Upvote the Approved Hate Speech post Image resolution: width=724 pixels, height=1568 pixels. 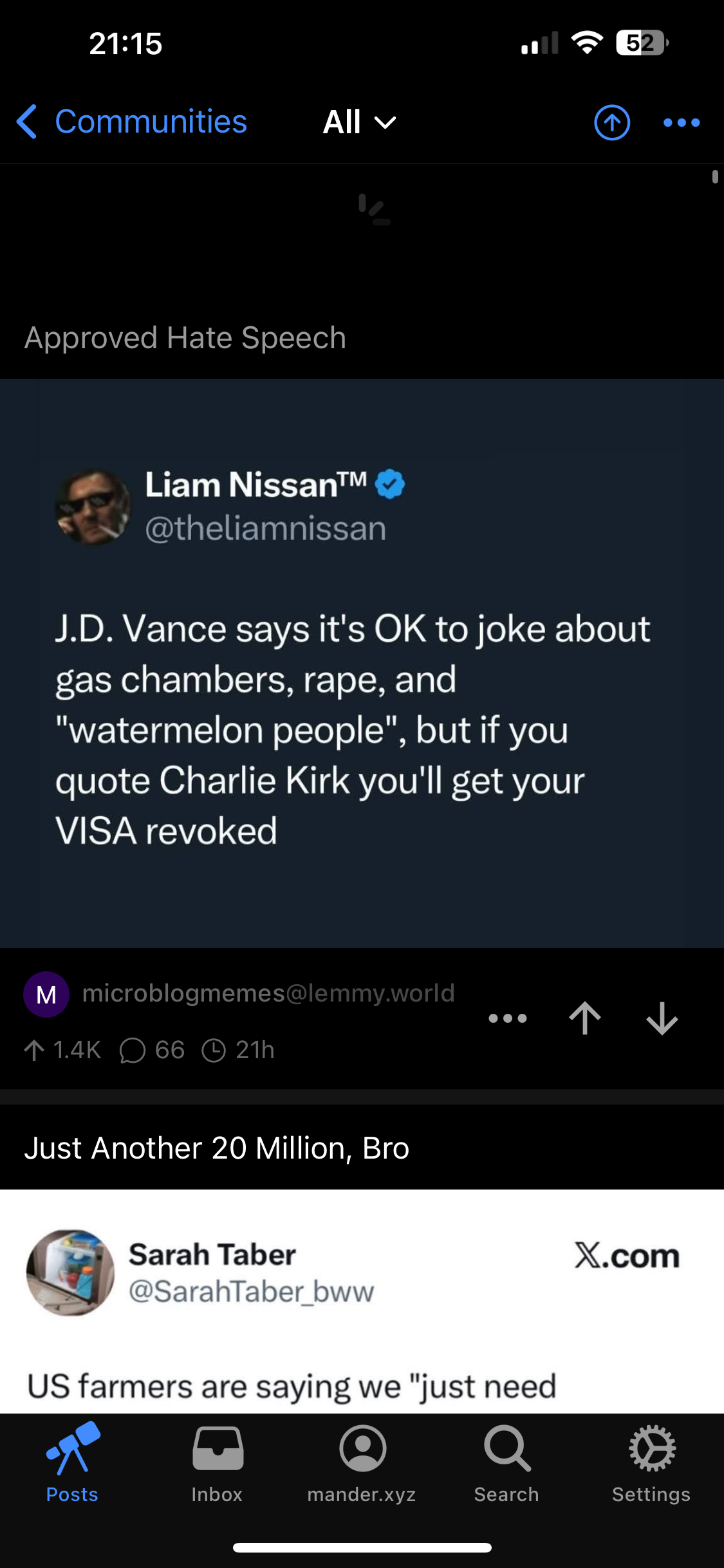pyautogui.click(x=584, y=1018)
